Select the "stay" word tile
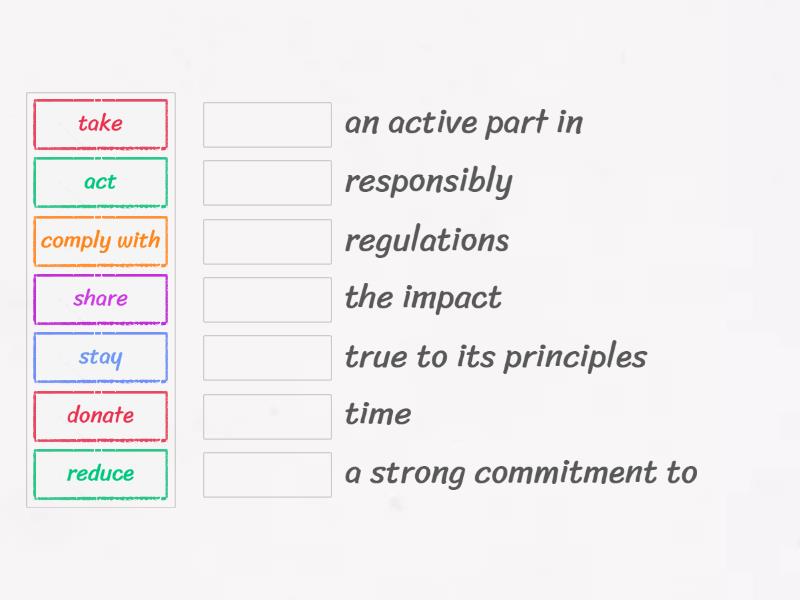The width and height of the screenshot is (800, 600). coord(100,357)
